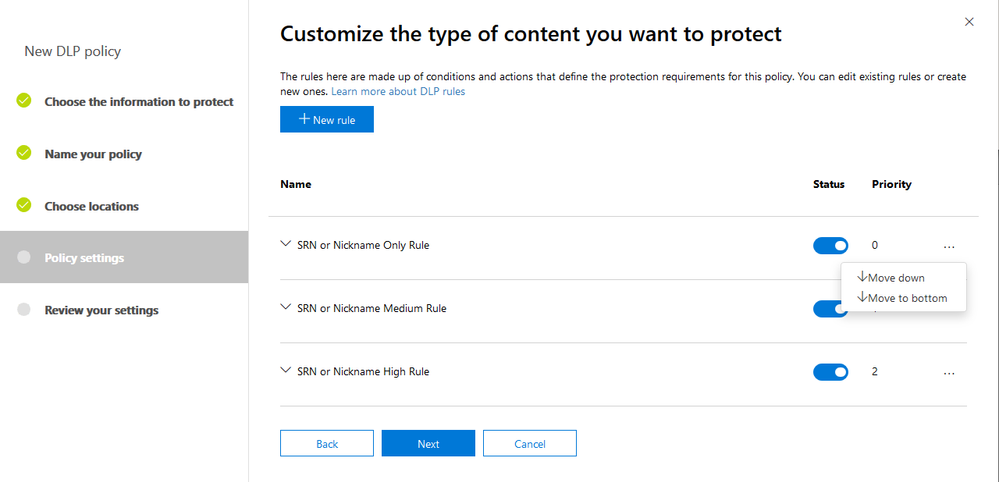Open the options menu for SRN High Rule
The image size is (999, 482).
coord(949,373)
